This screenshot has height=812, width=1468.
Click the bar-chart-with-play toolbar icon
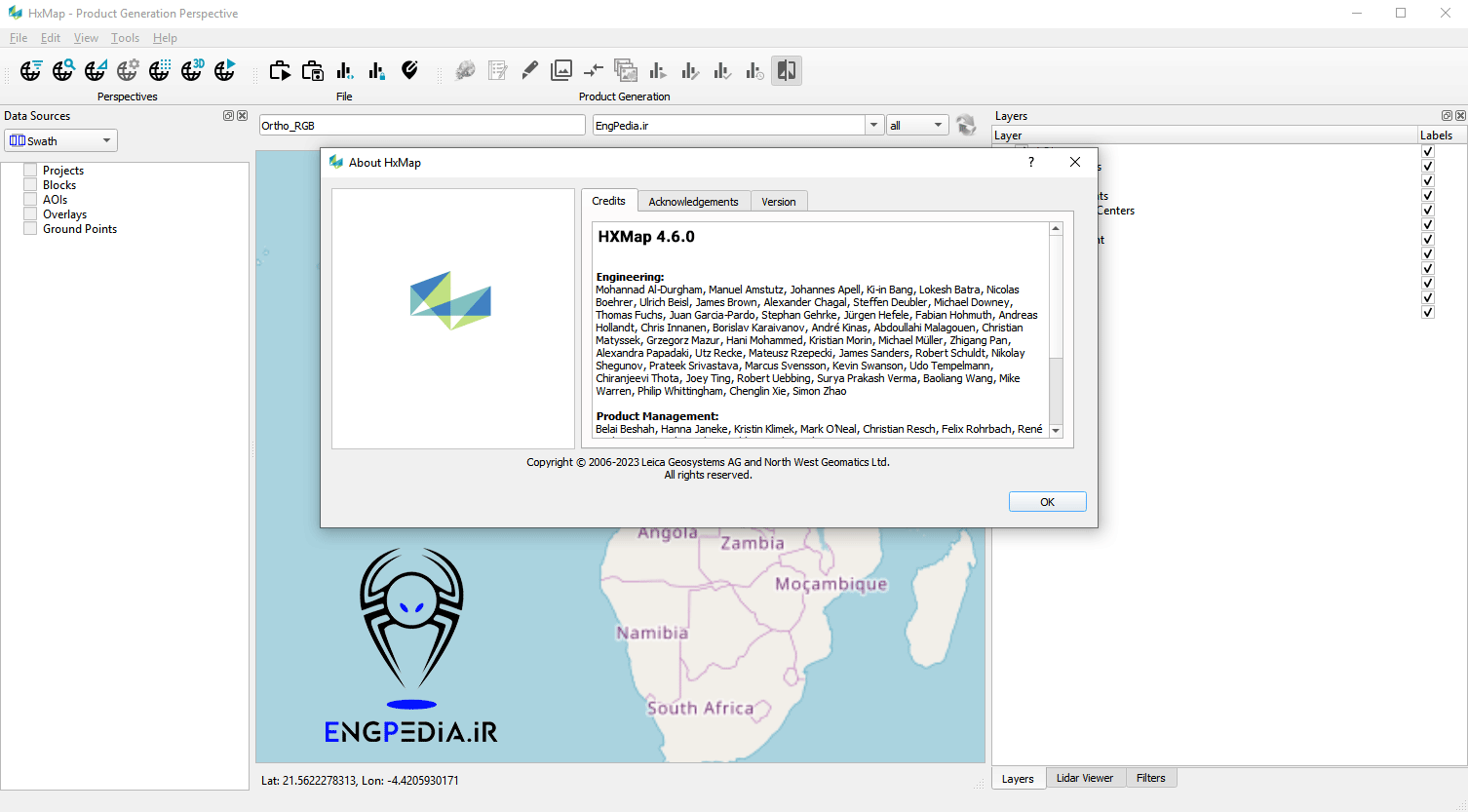point(658,70)
